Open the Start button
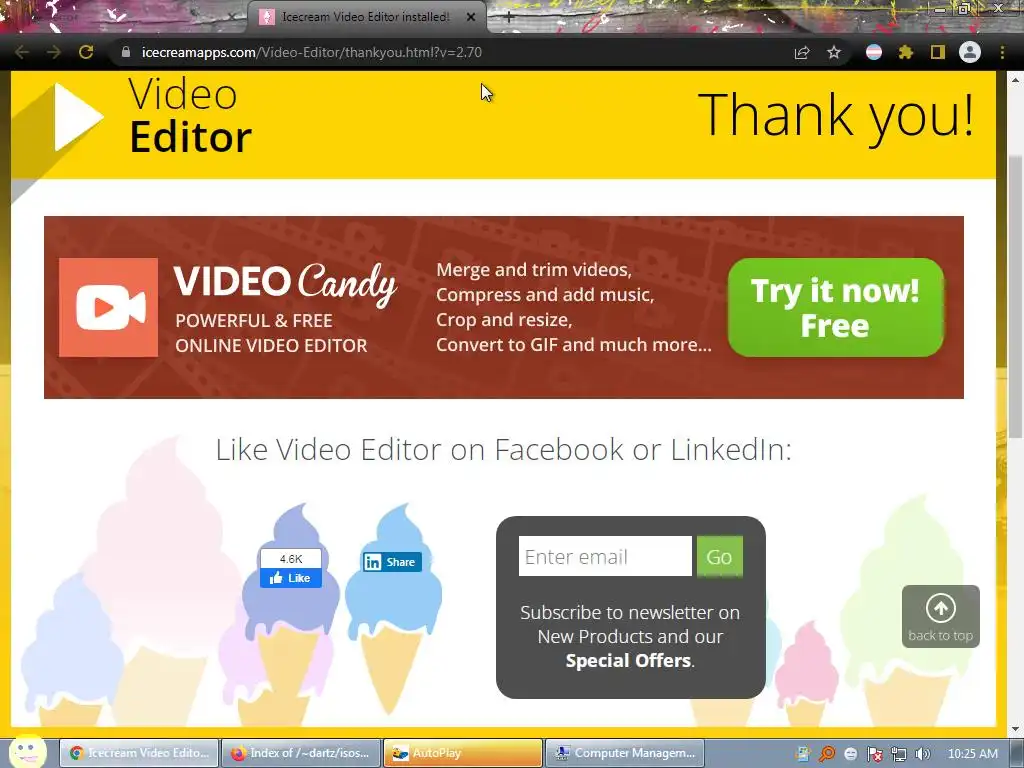Image resolution: width=1024 pixels, height=768 pixels. click(x=27, y=752)
